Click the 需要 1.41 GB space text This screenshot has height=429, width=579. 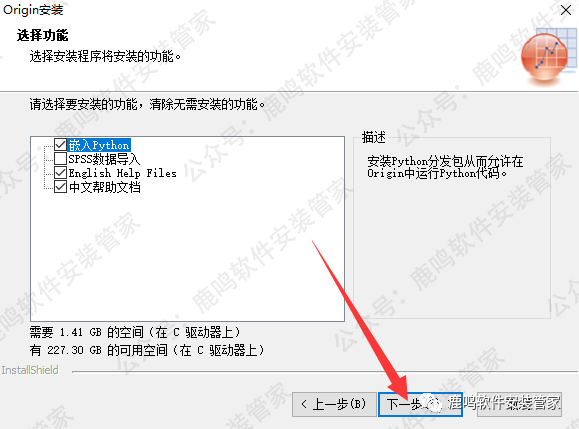coord(135,332)
